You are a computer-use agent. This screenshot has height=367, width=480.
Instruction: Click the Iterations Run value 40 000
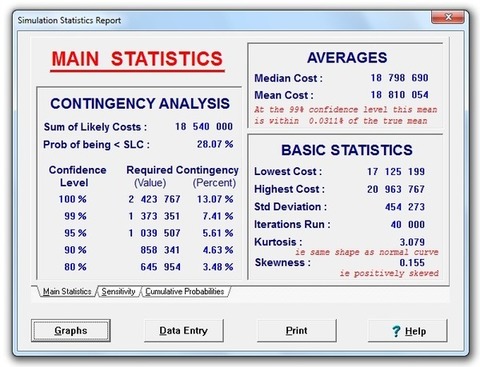(408, 225)
